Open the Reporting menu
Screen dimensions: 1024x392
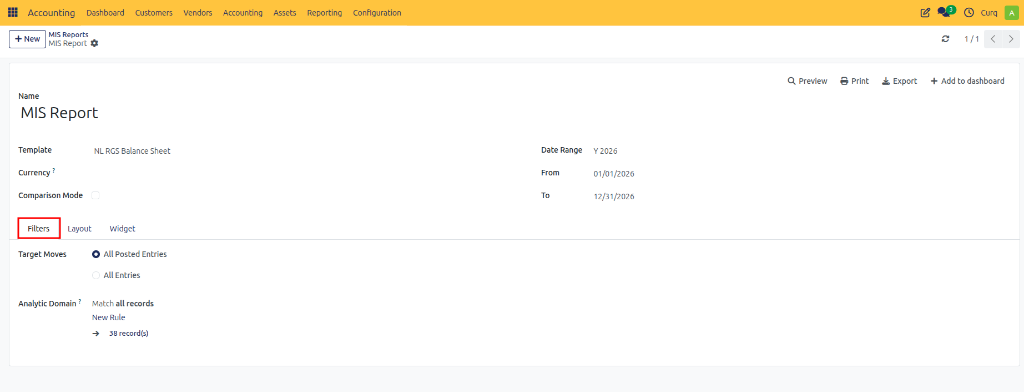pyautogui.click(x=325, y=12)
